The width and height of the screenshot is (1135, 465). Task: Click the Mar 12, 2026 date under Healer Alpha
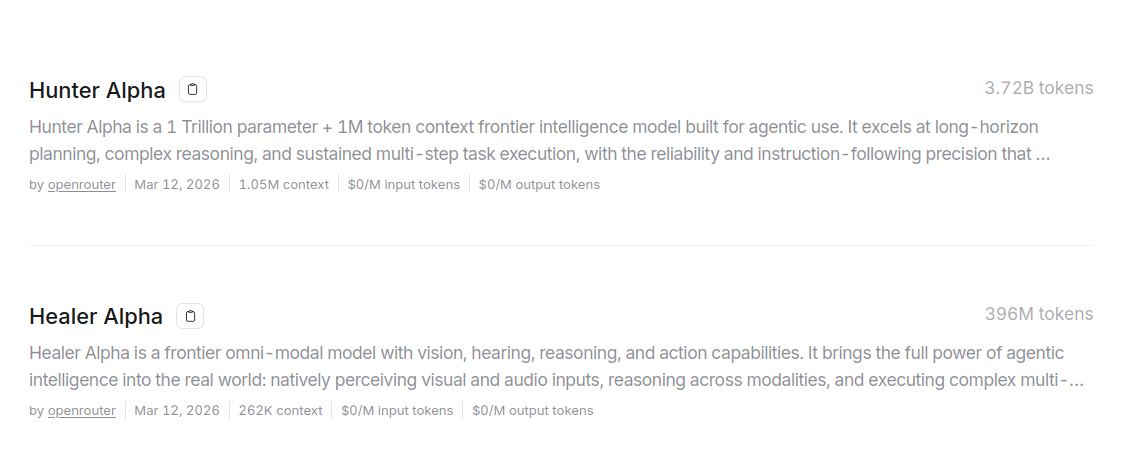[x=177, y=410]
